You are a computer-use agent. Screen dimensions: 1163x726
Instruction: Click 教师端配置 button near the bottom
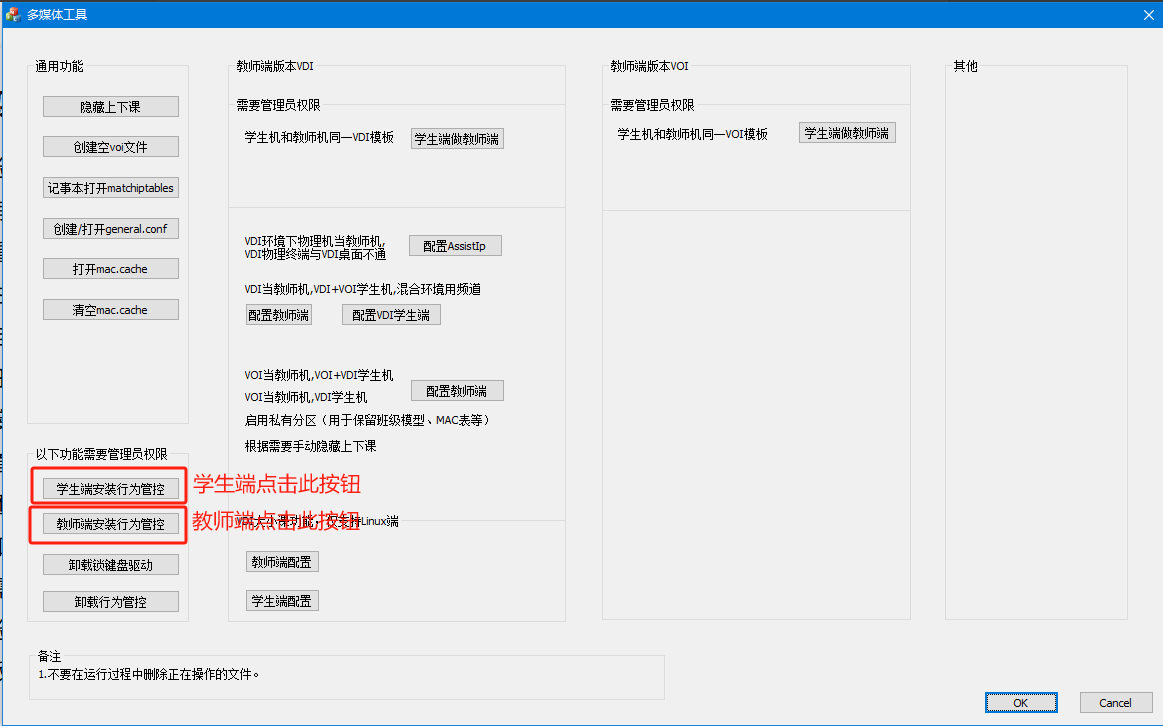pyautogui.click(x=282, y=562)
